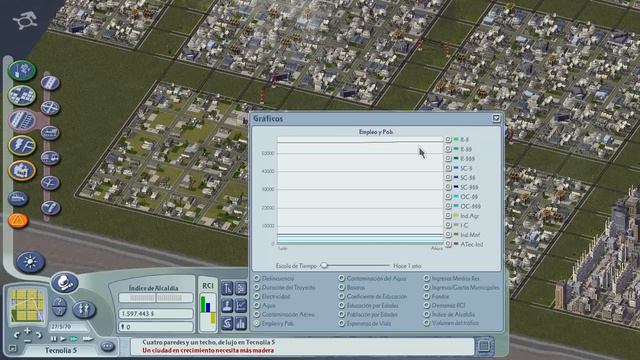Click the orange emergency warning button
This screenshot has height=360, width=640.
pos(18,220)
